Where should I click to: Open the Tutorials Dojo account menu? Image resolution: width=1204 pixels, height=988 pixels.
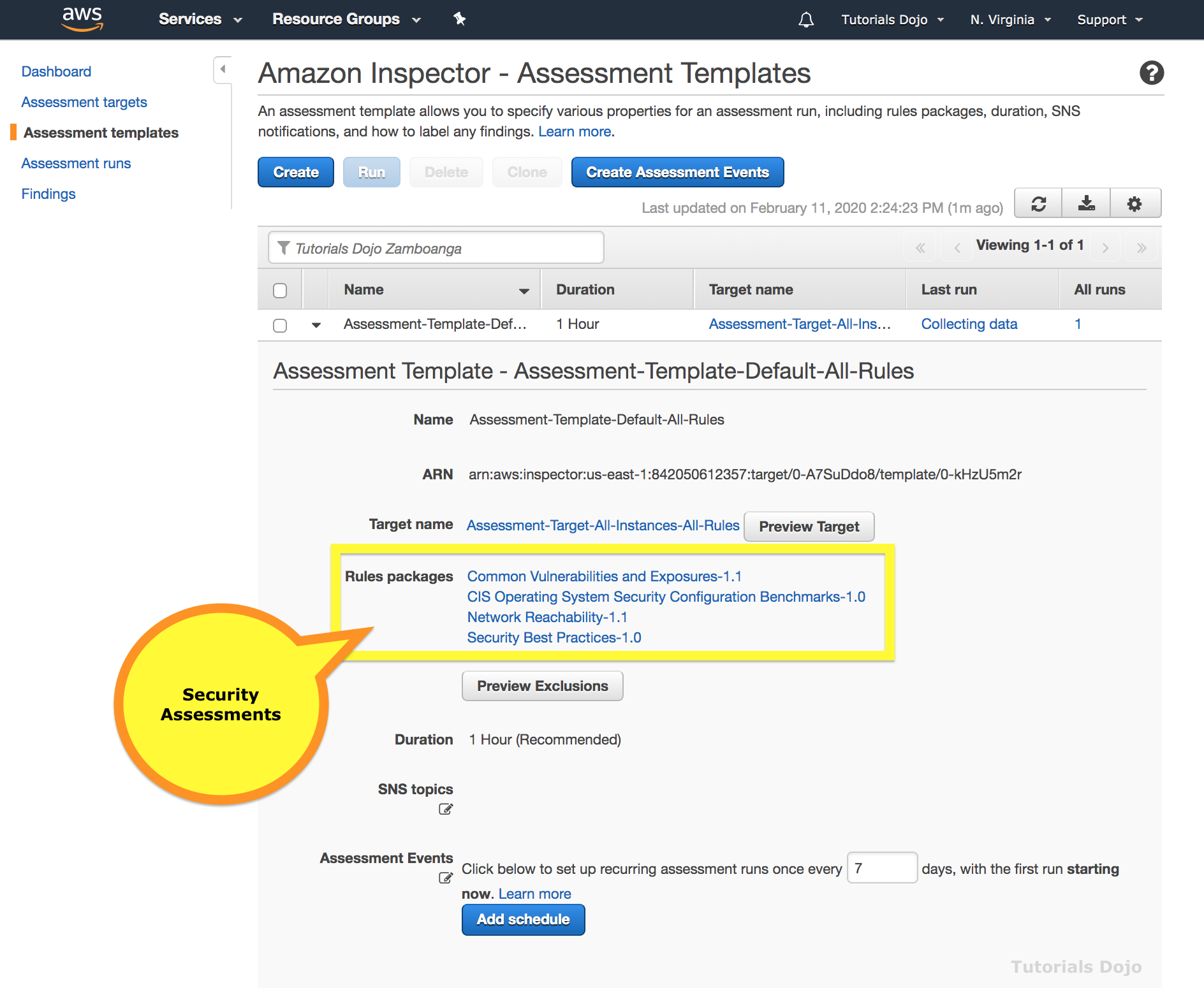(x=892, y=20)
